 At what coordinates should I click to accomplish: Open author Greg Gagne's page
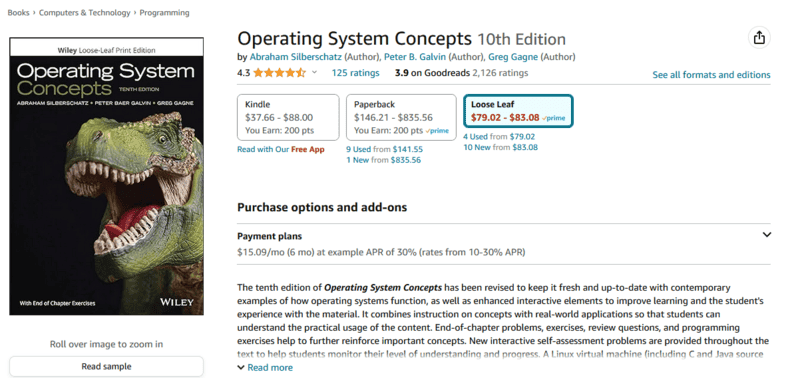coord(513,57)
